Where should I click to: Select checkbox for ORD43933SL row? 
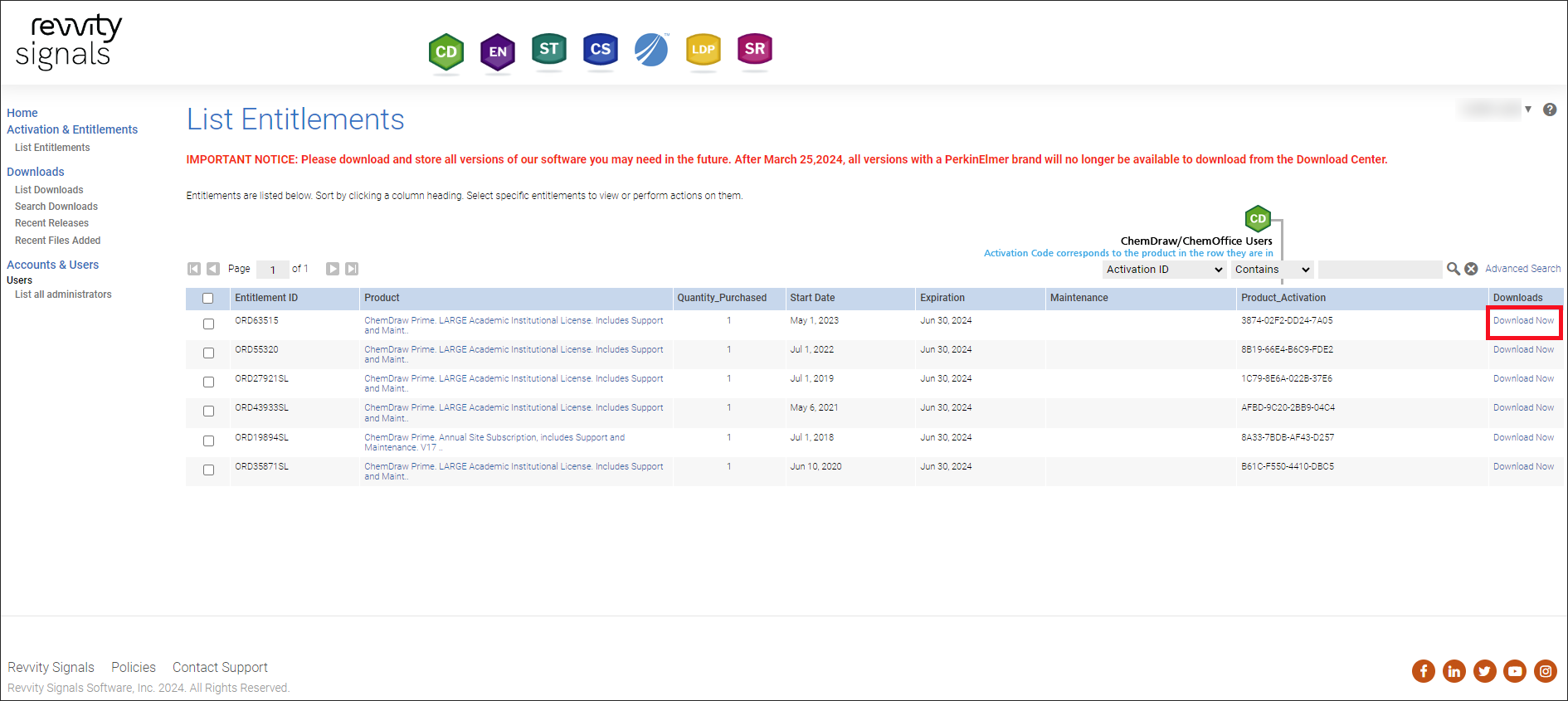209,411
